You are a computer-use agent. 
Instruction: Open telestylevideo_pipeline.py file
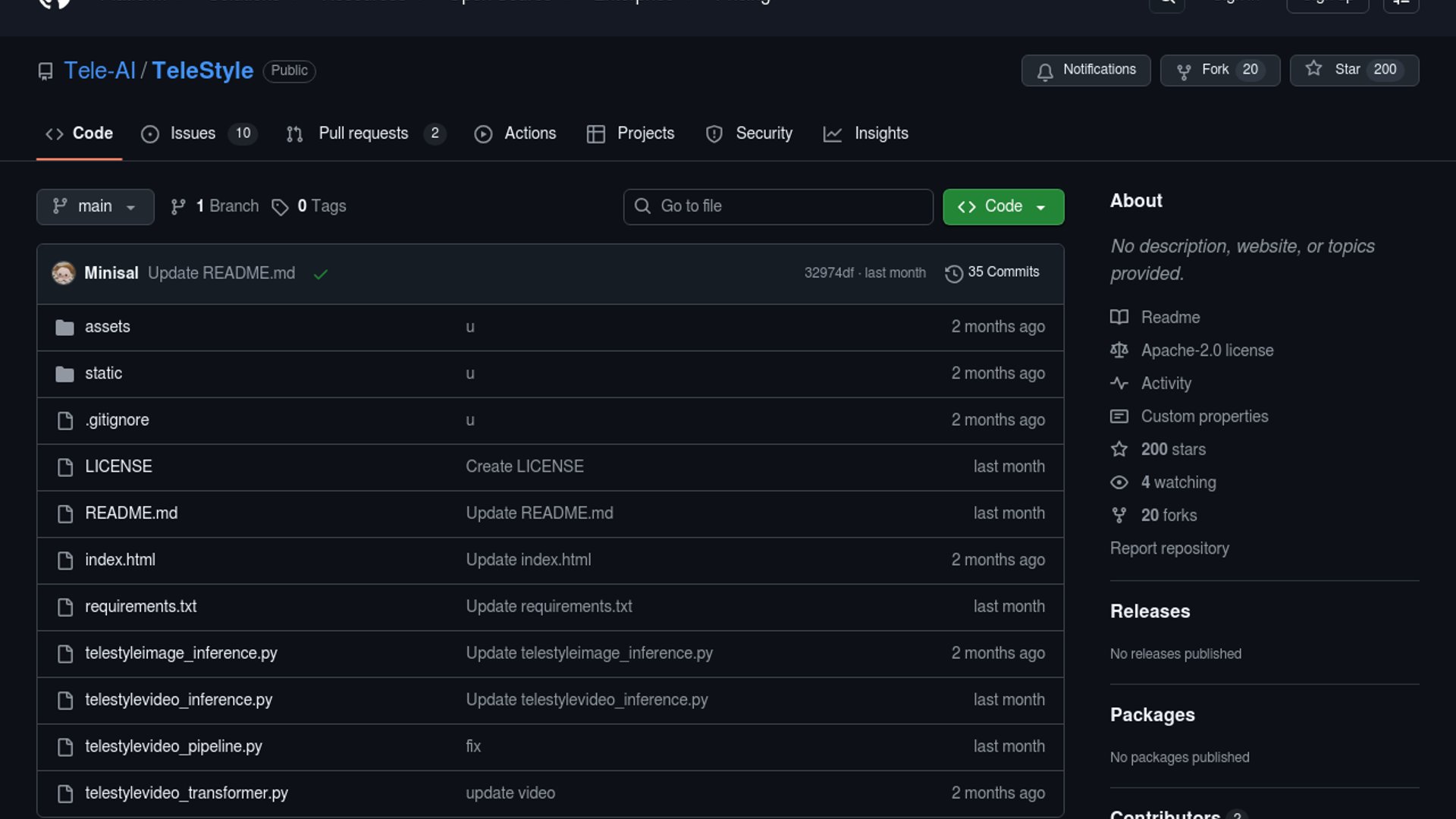[x=174, y=747]
